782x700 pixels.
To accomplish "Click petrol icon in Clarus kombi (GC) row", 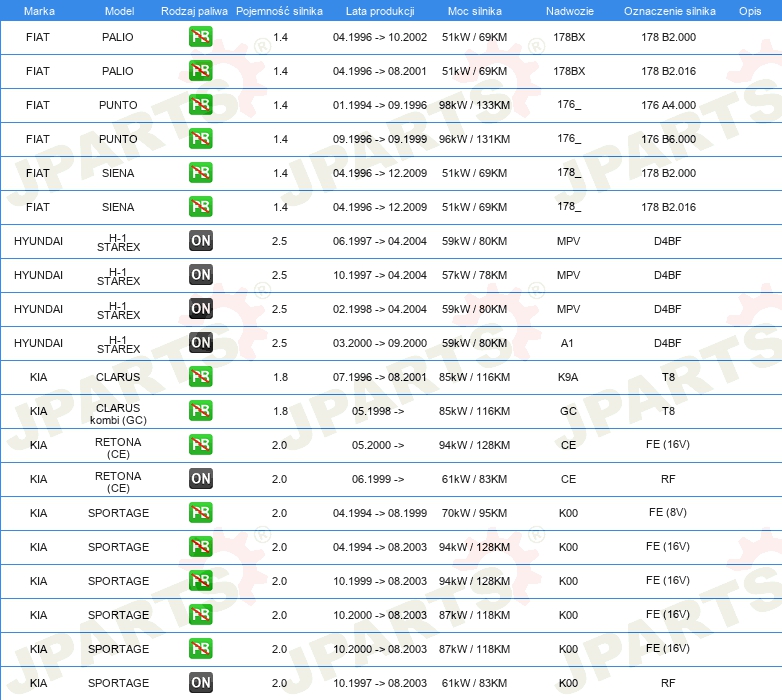I will tap(200, 410).
